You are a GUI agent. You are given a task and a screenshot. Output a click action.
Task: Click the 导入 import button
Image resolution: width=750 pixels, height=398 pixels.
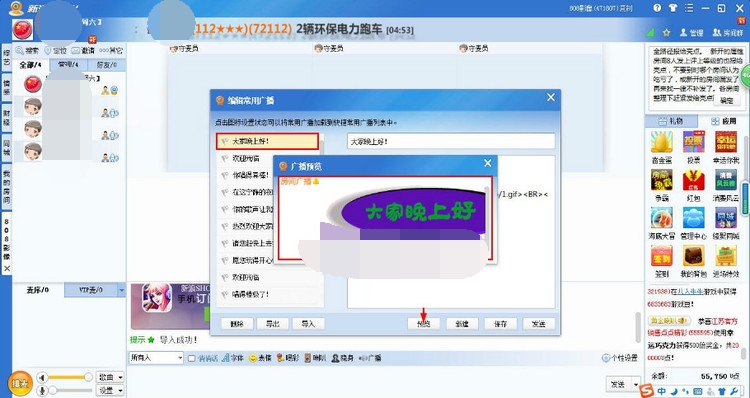point(309,324)
